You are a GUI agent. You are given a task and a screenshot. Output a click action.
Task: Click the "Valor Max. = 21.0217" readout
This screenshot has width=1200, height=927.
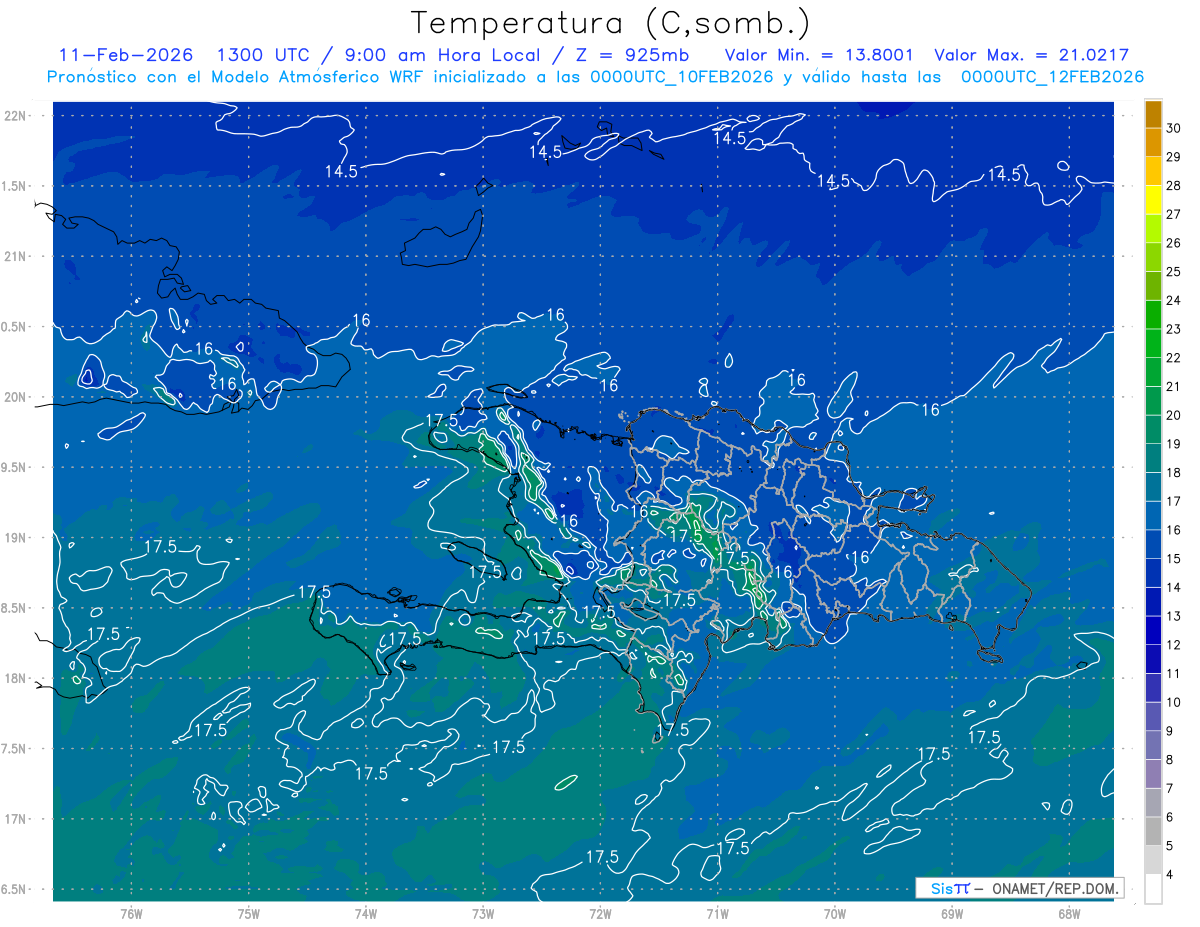point(1031,55)
